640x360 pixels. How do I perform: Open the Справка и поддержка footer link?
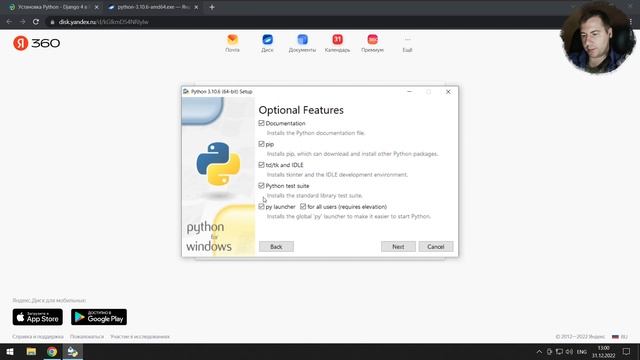38,337
